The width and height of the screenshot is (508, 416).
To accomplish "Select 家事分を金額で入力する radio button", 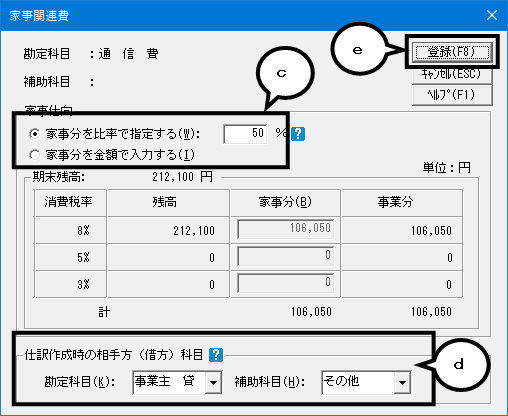I will (34, 155).
